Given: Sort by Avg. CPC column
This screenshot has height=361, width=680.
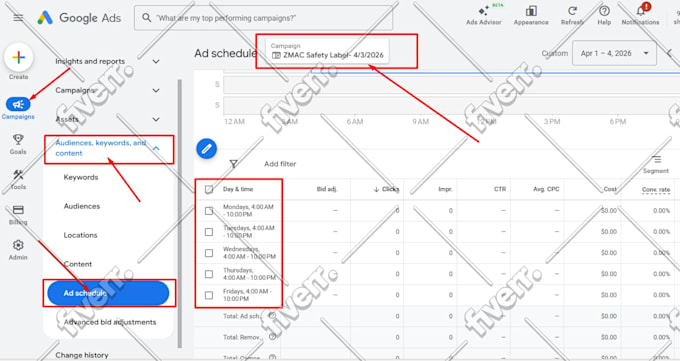Looking at the screenshot, I should (x=546, y=189).
